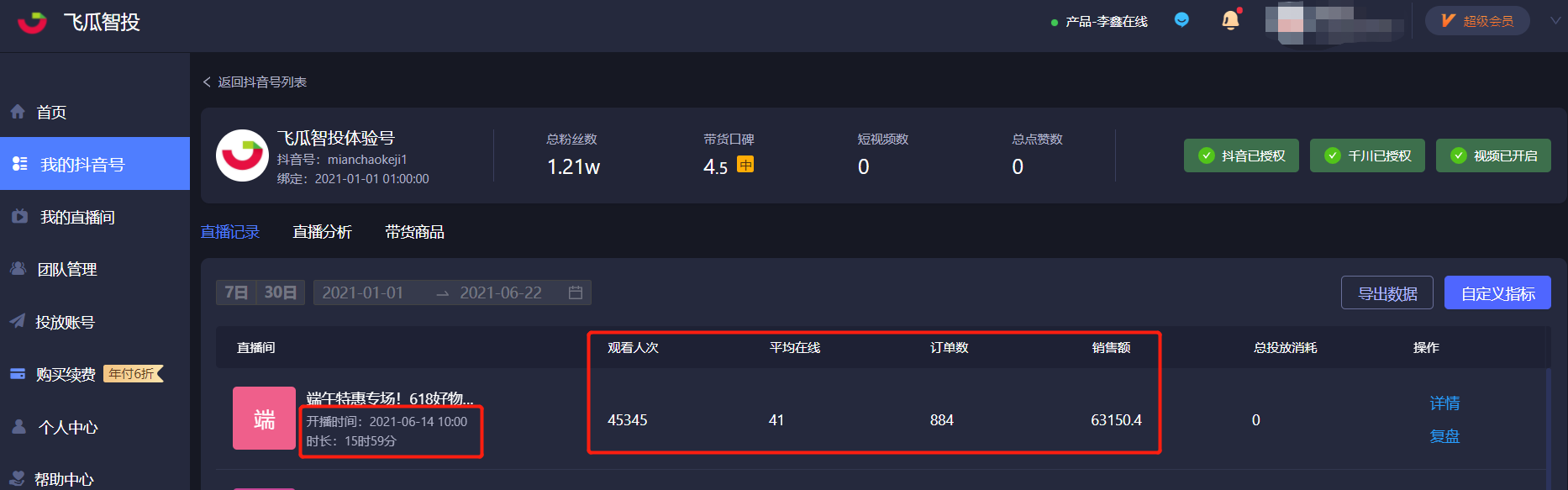Viewport: 1568px width, 490px height.
Task: Select the 7日 range toggle
Action: click(236, 292)
